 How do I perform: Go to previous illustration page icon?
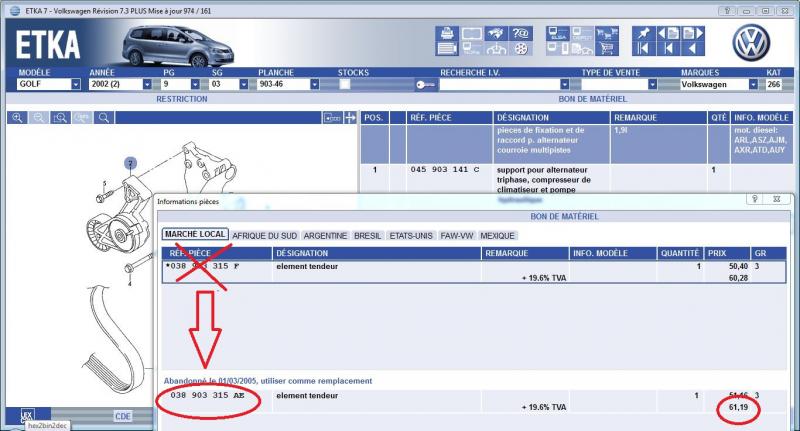click(x=668, y=34)
